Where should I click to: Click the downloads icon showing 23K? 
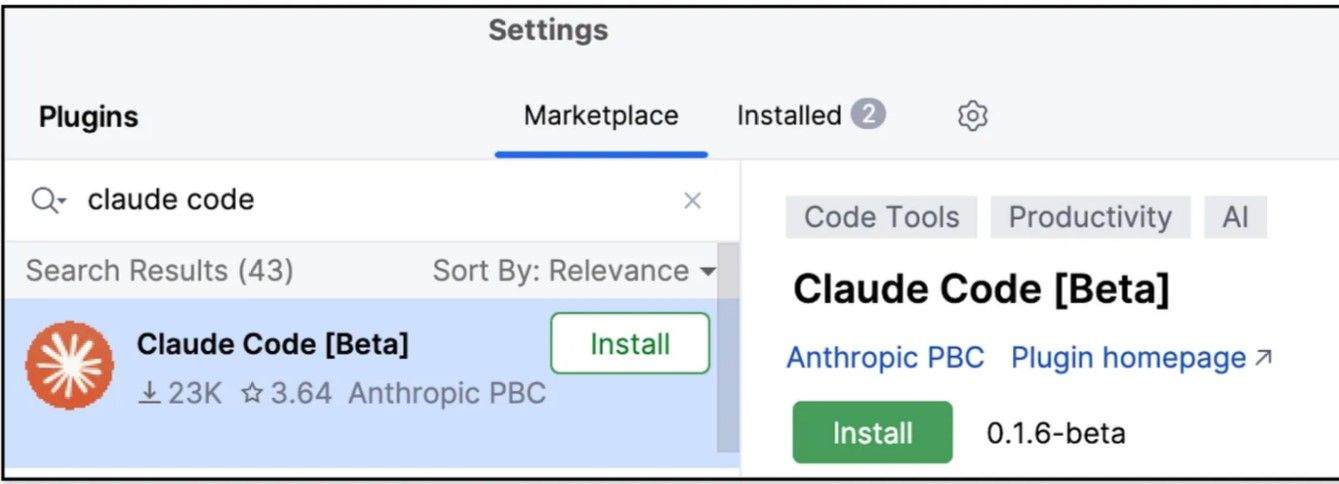(x=149, y=394)
